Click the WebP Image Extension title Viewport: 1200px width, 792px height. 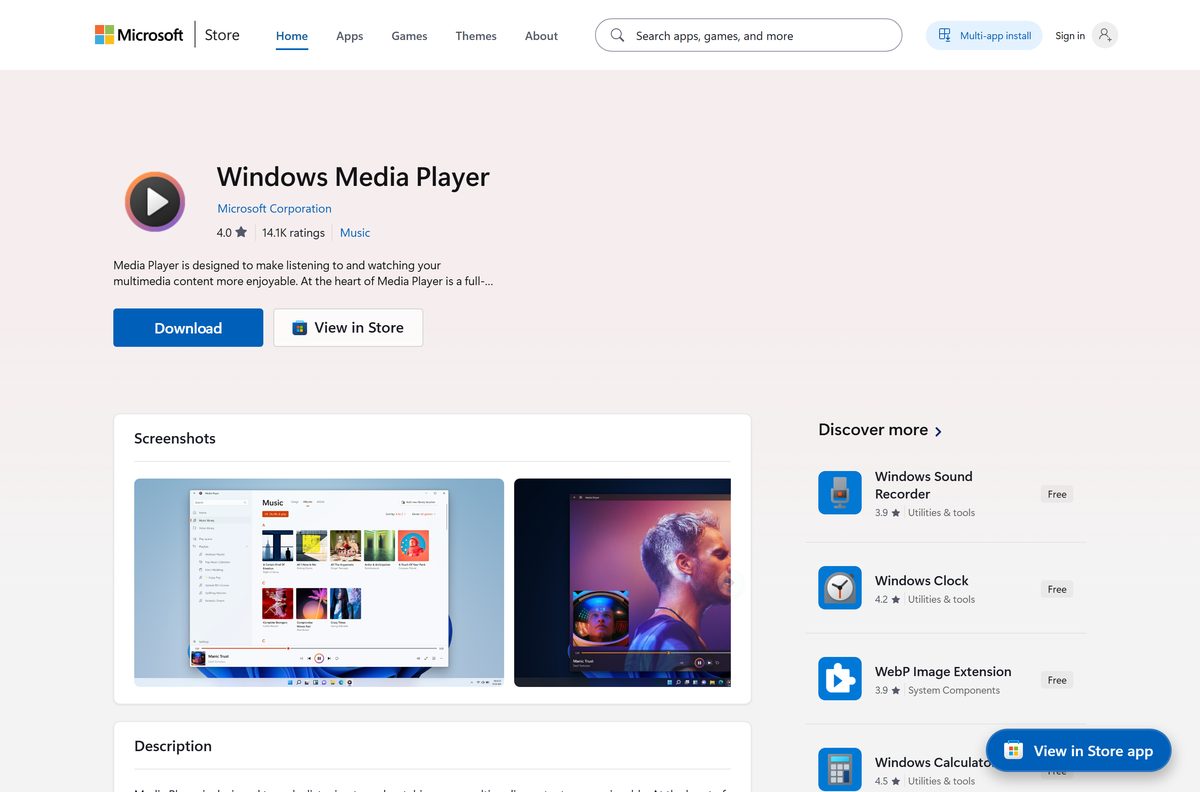point(943,672)
